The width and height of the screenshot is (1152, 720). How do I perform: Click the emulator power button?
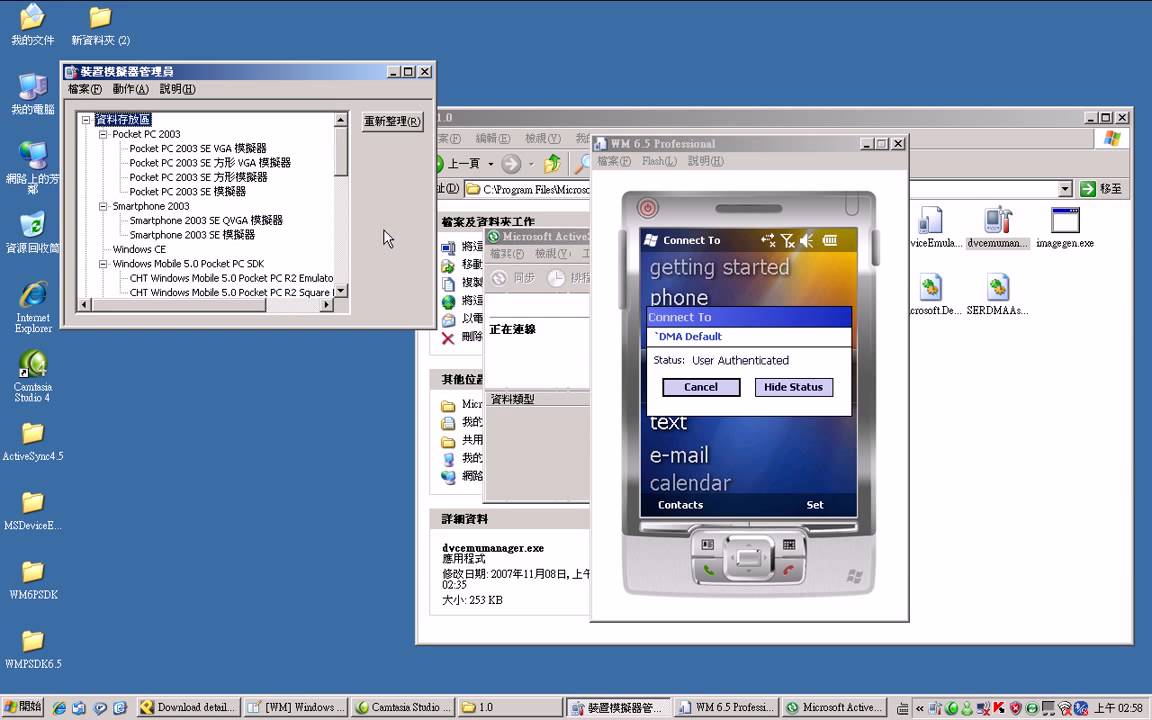[x=647, y=209]
